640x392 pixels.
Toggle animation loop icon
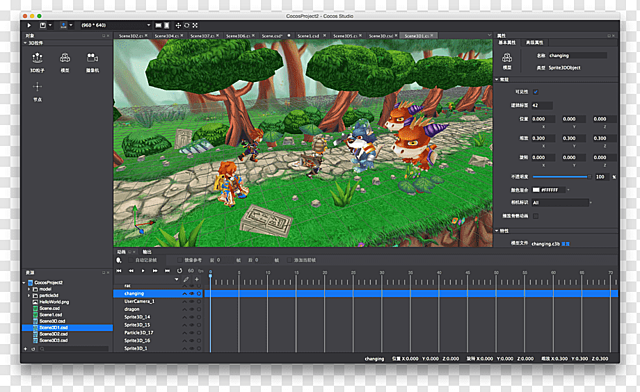180,271
